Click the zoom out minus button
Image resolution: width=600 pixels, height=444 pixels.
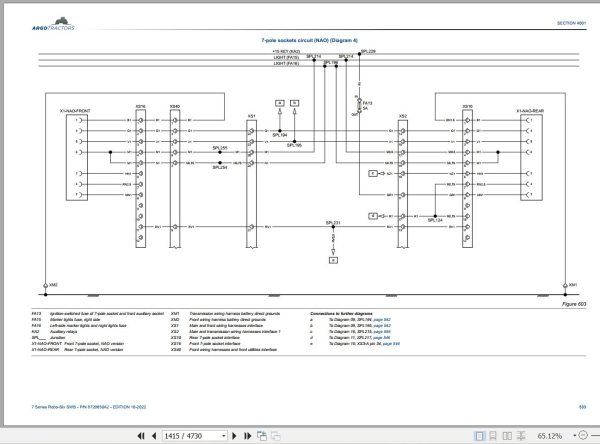tap(583, 435)
